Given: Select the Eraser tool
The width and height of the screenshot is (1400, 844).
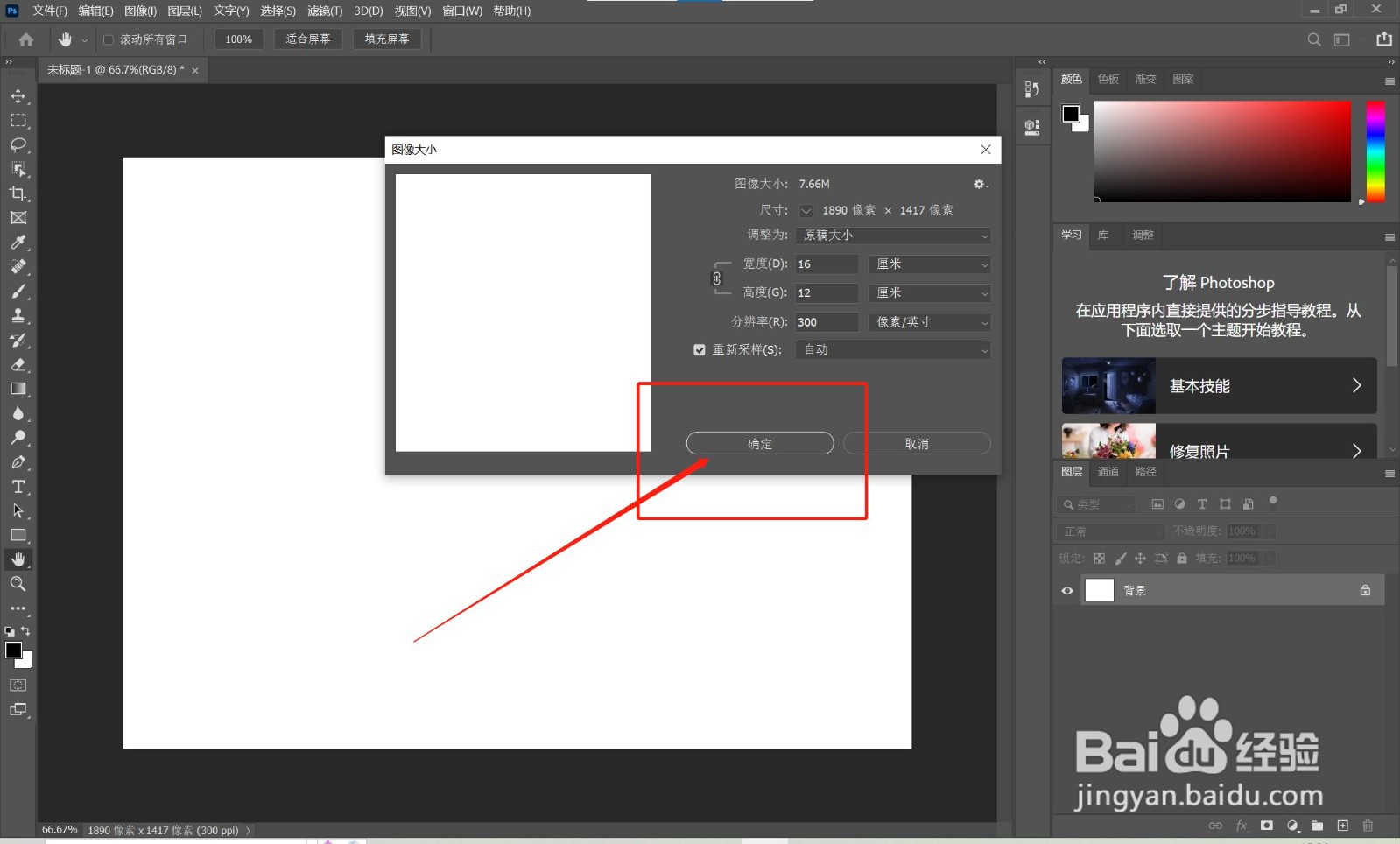Looking at the screenshot, I should tap(18, 365).
